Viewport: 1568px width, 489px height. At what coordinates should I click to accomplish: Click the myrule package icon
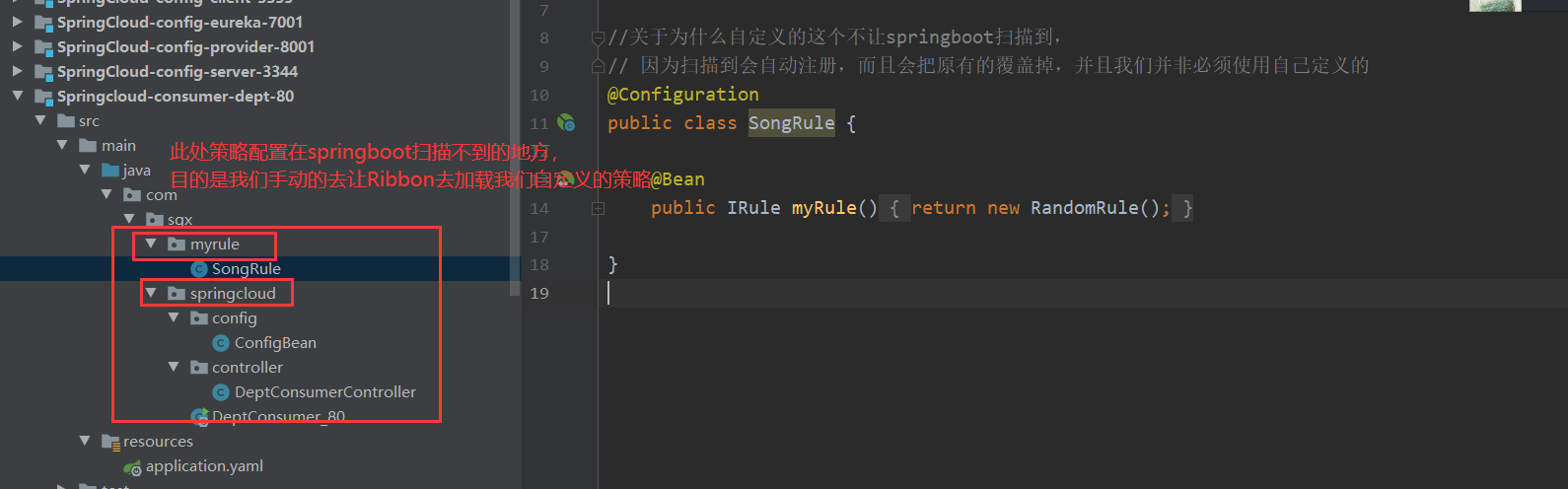pyautogui.click(x=177, y=244)
